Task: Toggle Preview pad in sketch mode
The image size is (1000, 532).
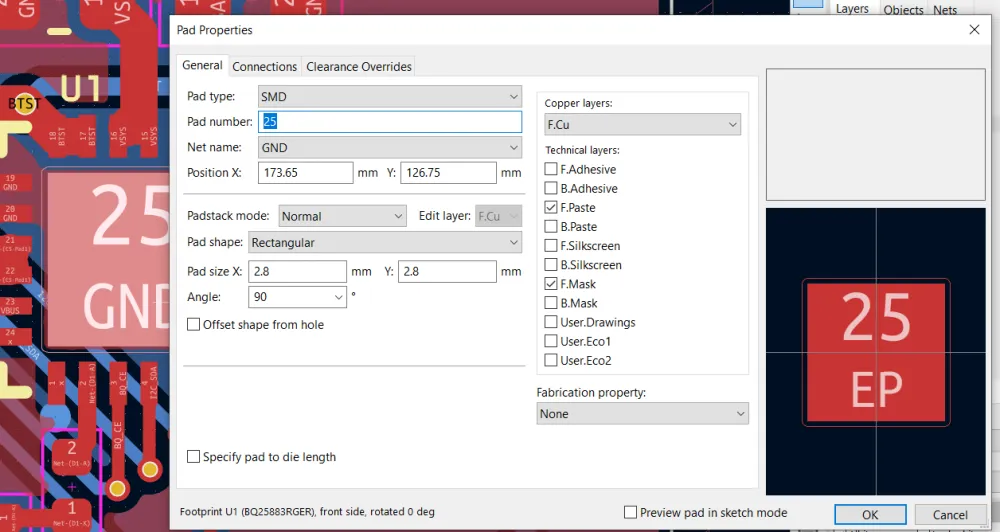Action: (630, 513)
